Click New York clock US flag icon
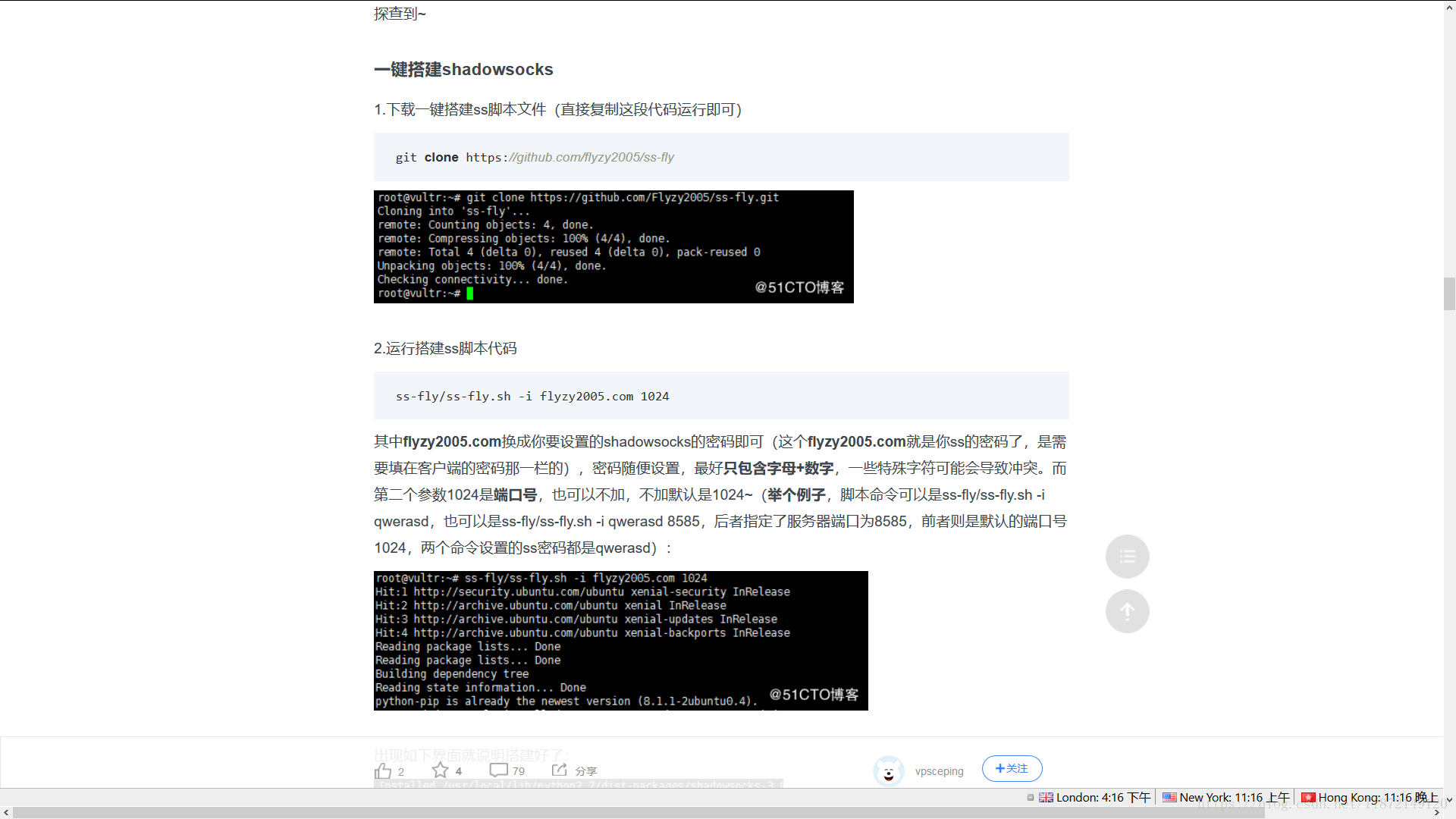Viewport: 1456px width, 819px height. (1169, 798)
